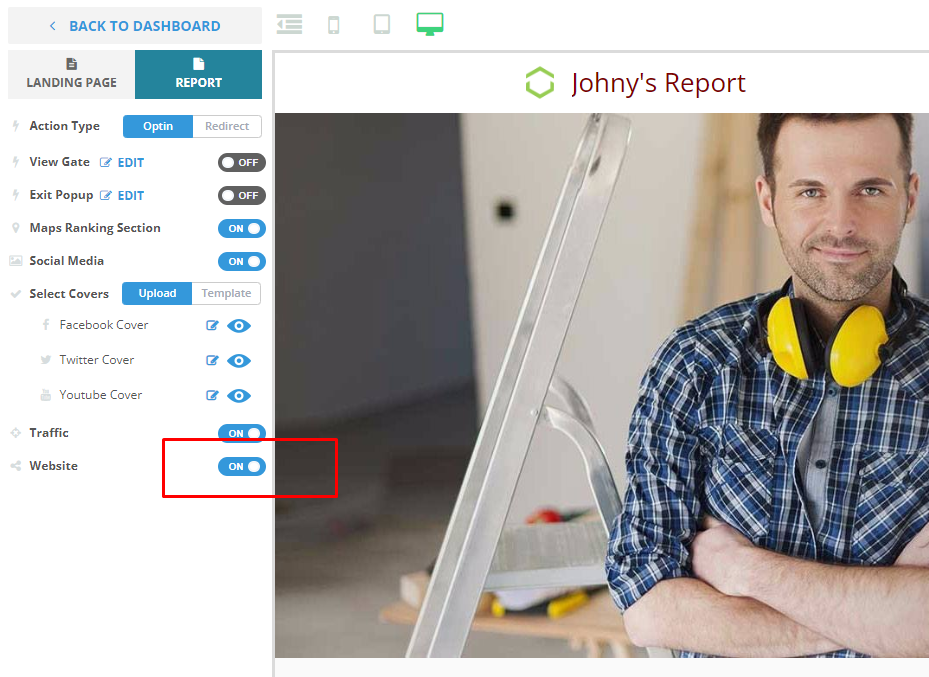Click EDIT link next to View Gate
Viewport: 929px width, 677px height.
(123, 162)
